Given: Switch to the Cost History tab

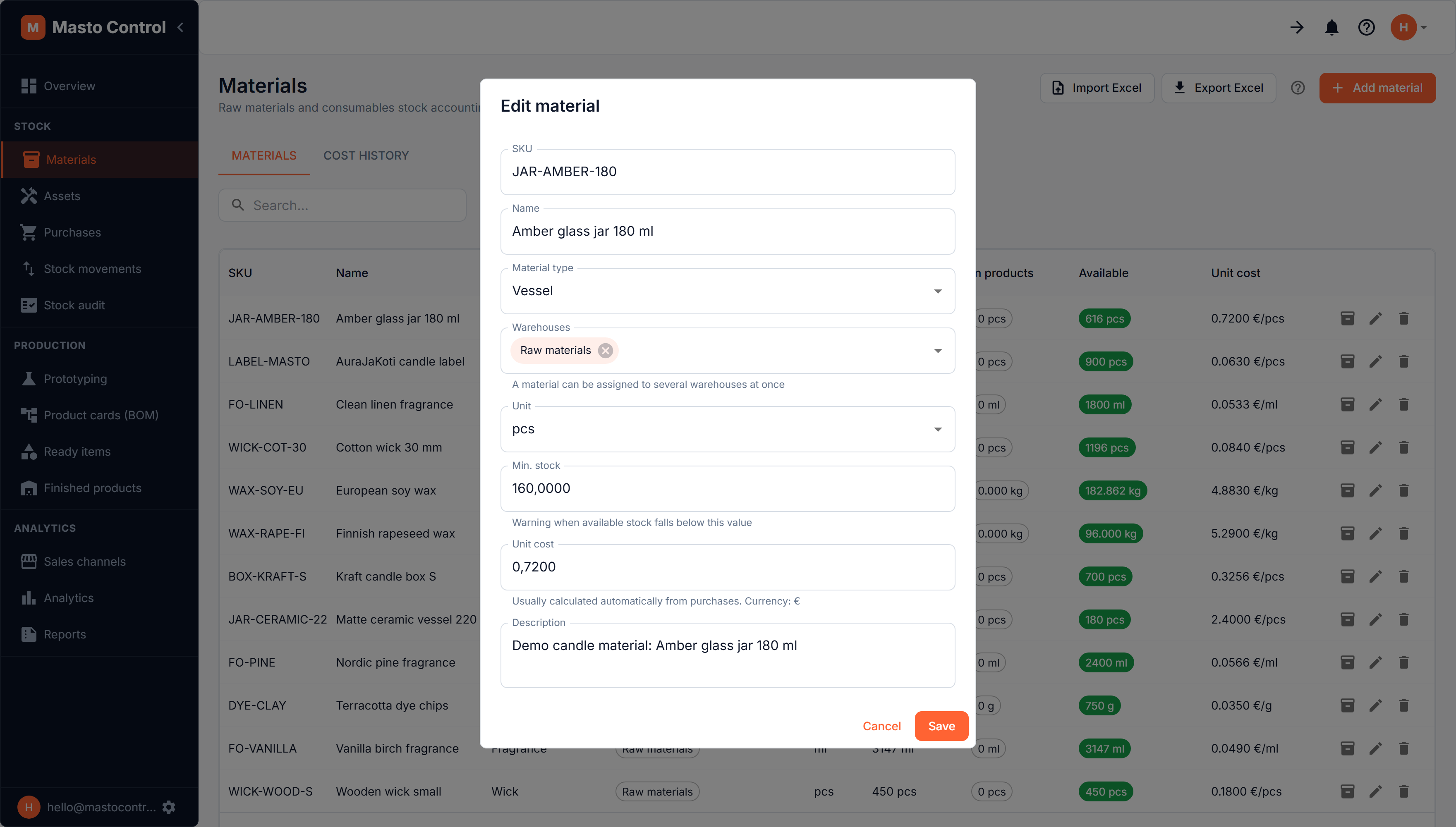Looking at the screenshot, I should click(366, 155).
